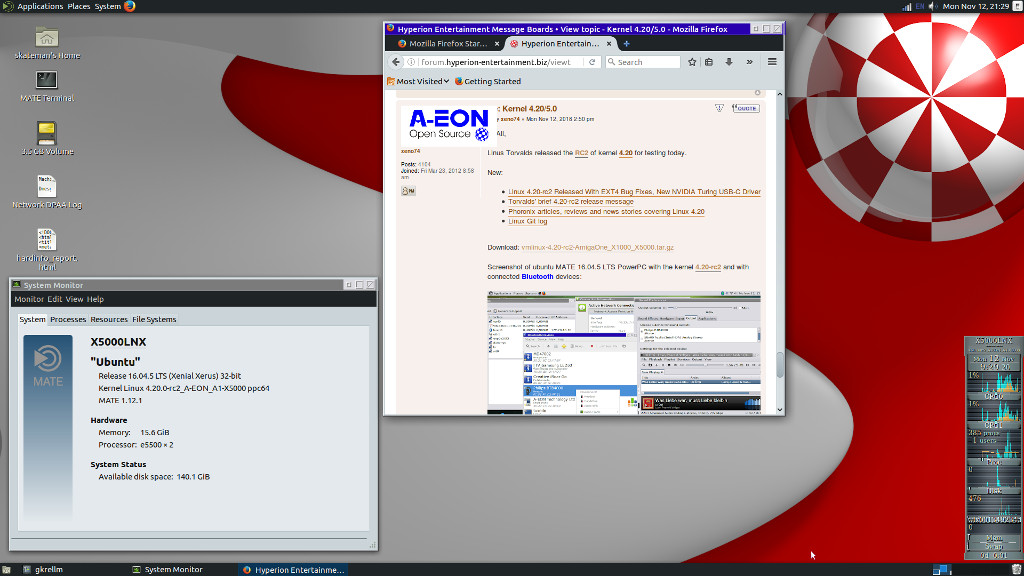Open the Places menu in top panel

78,6
